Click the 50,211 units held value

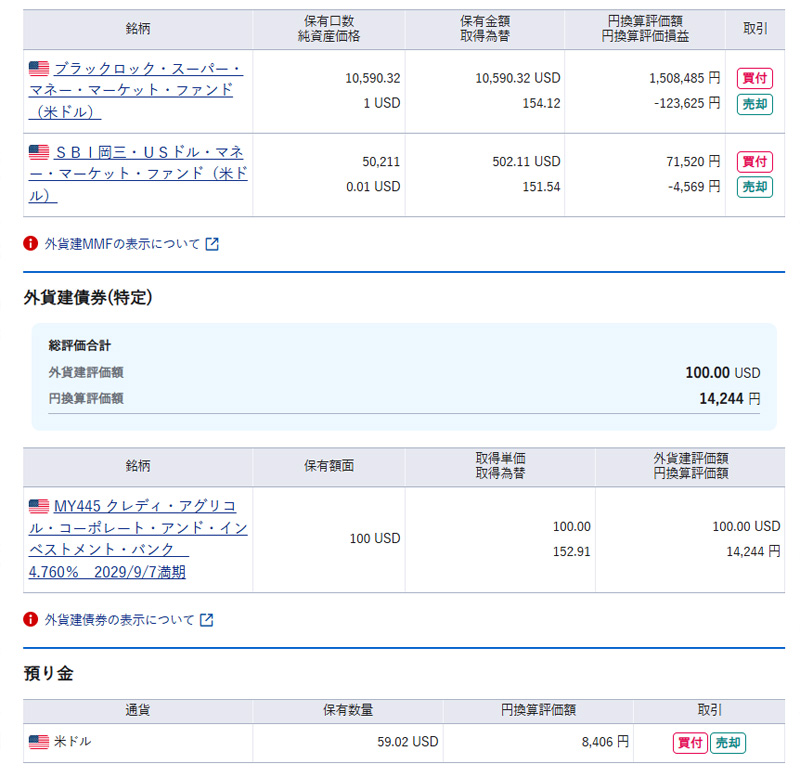click(x=381, y=162)
